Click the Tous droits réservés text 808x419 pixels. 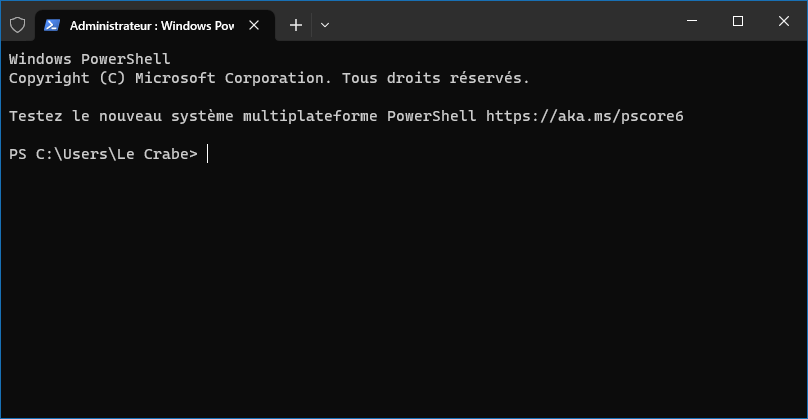click(x=435, y=78)
